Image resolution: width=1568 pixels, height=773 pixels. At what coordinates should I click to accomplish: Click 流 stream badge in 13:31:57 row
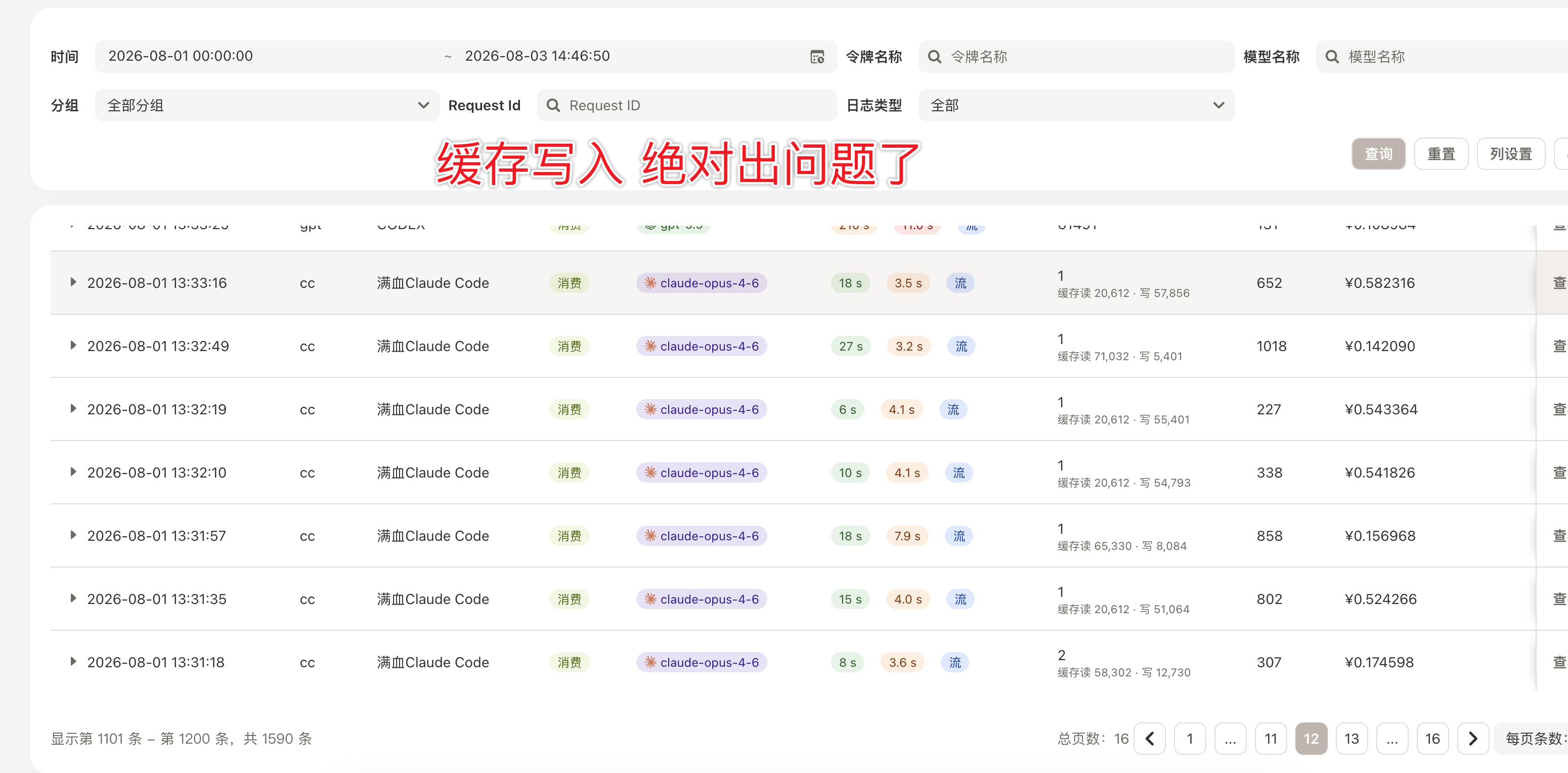959,536
